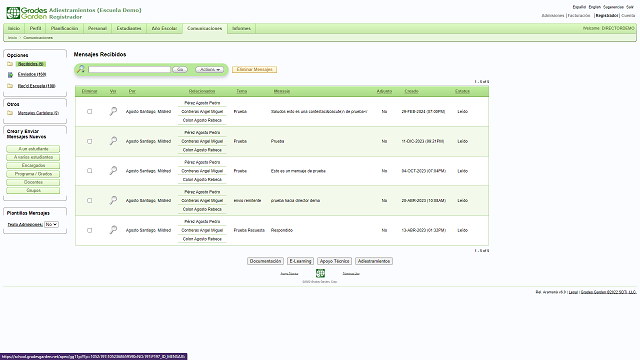
Task: Click the Mensajes Carteles folder icon
Action: [x=10, y=113]
